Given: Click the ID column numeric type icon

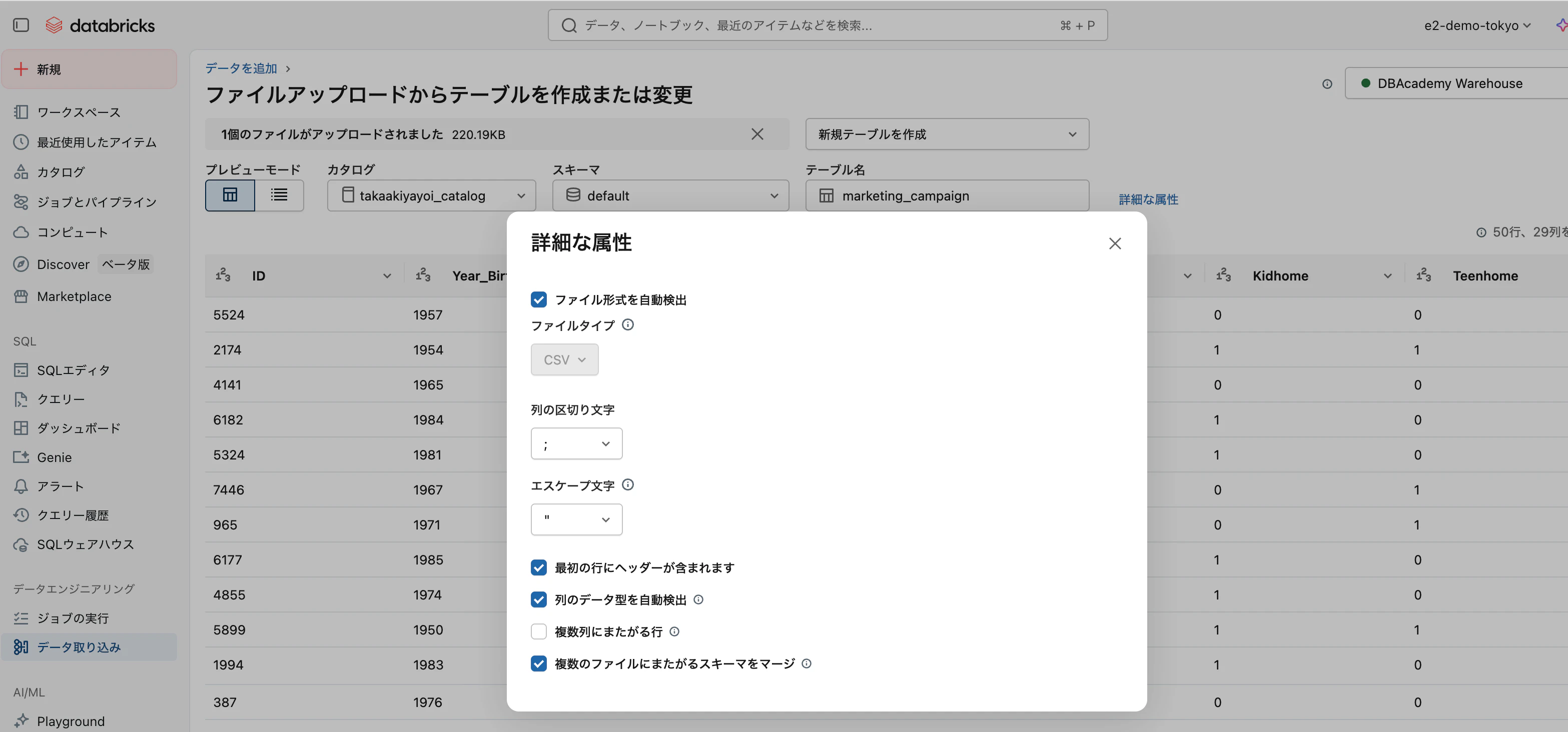Looking at the screenshot, I should coord(223,275).
